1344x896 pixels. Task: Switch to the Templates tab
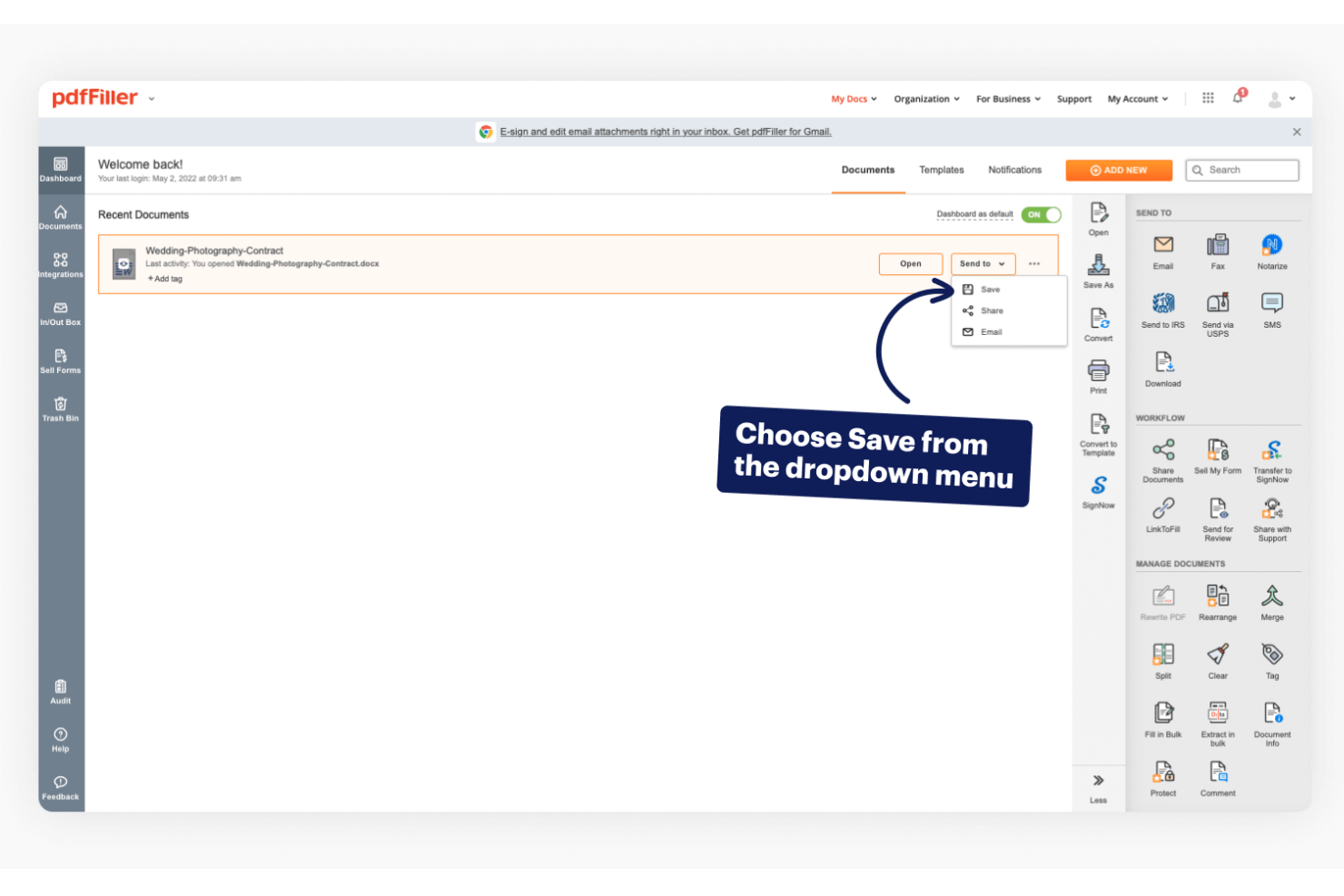941,170
